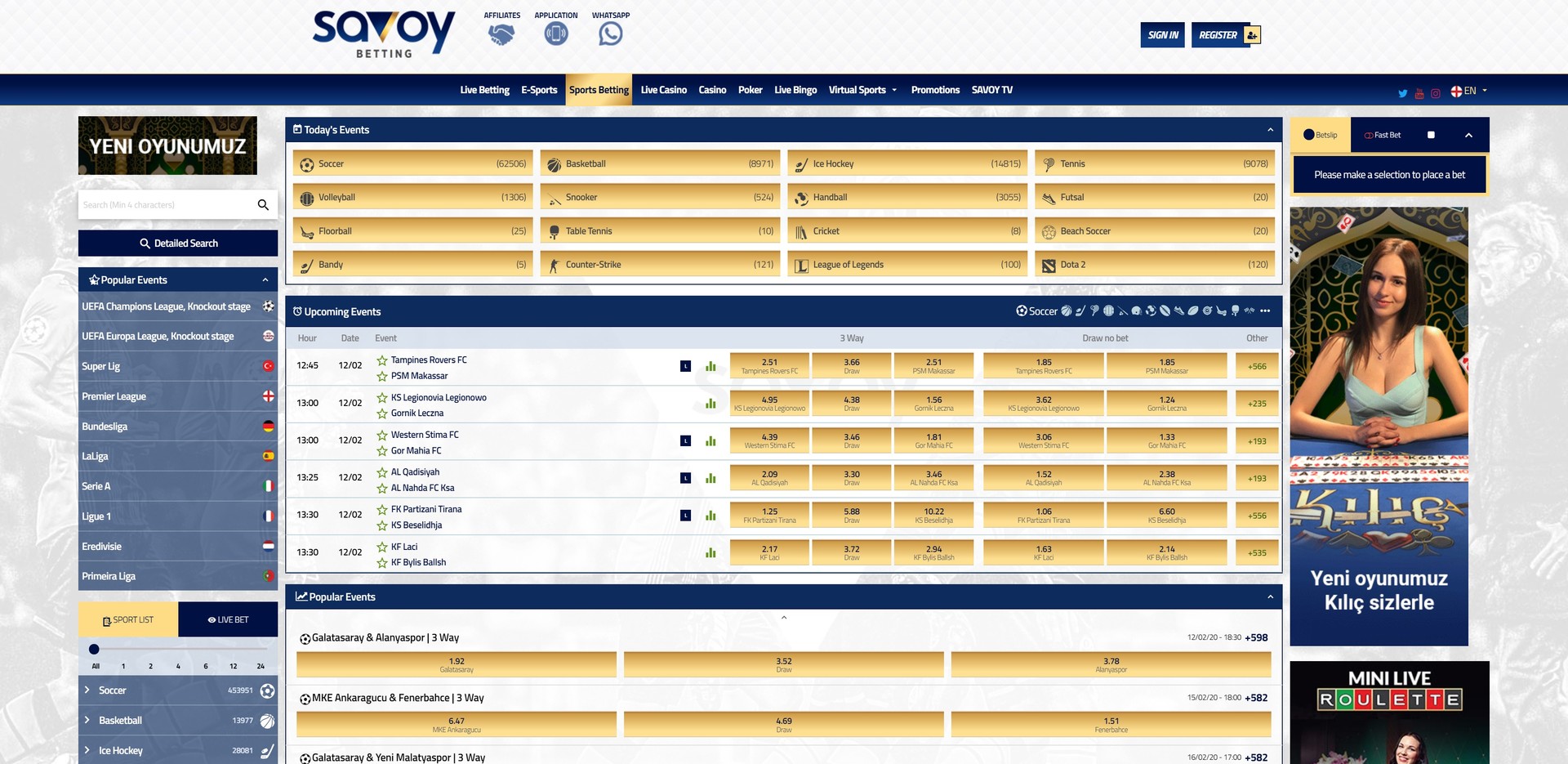Open Savoy's YouTube page icon
This screenshot has width=1568, height=764.
click(x=1419, y=93)
